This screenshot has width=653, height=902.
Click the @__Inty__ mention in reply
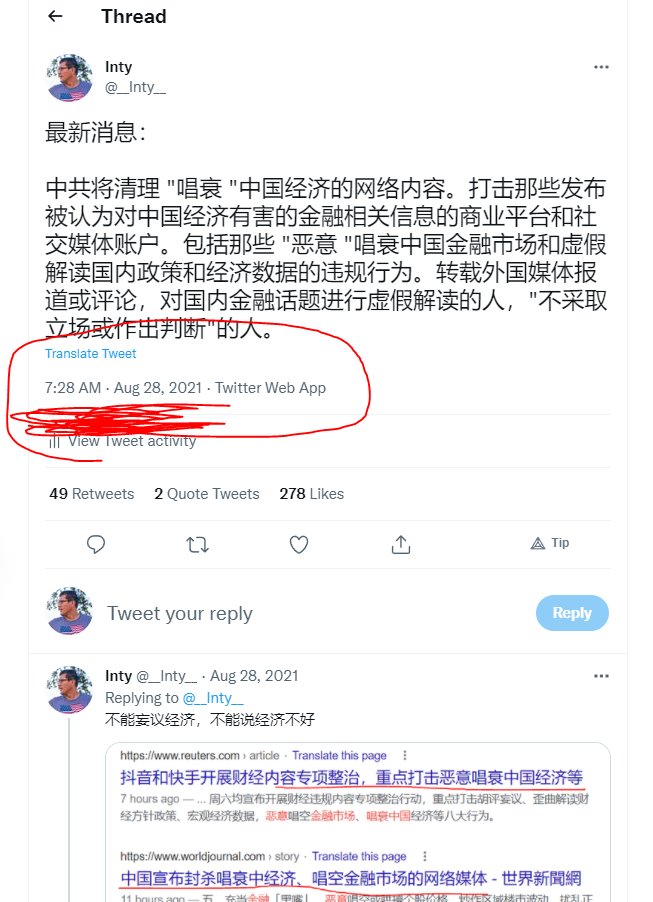click(x=213, y=698)
